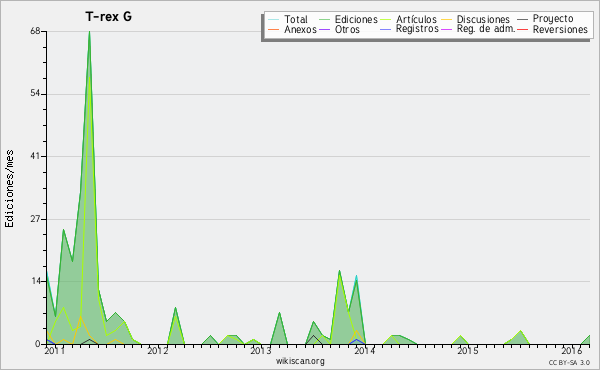Click the y-axis value 0
Viewport: 600px width, 370px height.
tap(38, 344)
